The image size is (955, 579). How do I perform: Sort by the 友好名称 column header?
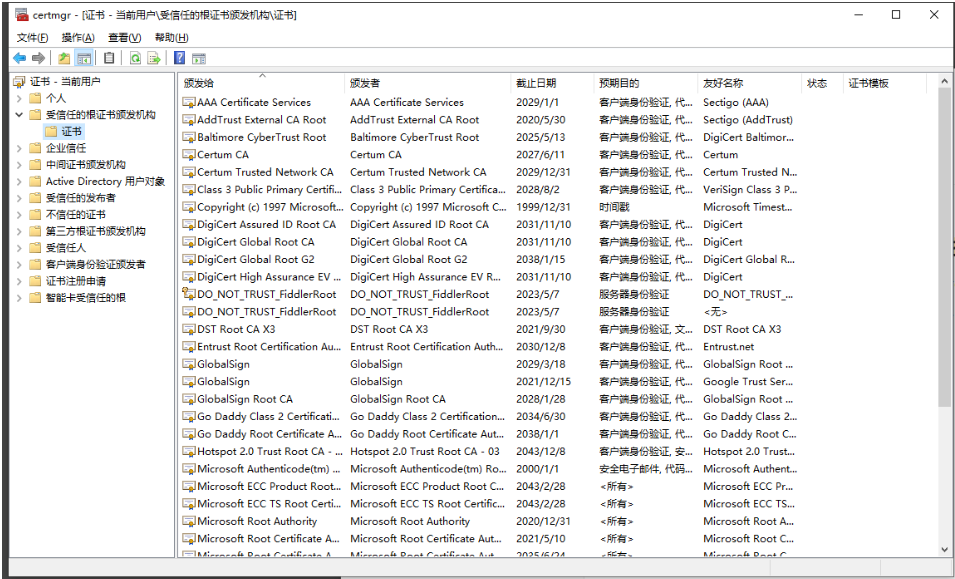coord(750,83)
